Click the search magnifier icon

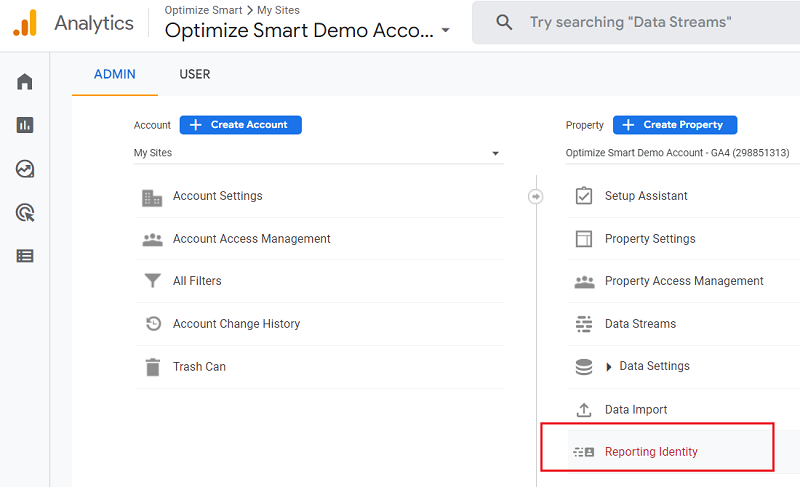click(504, 22)
